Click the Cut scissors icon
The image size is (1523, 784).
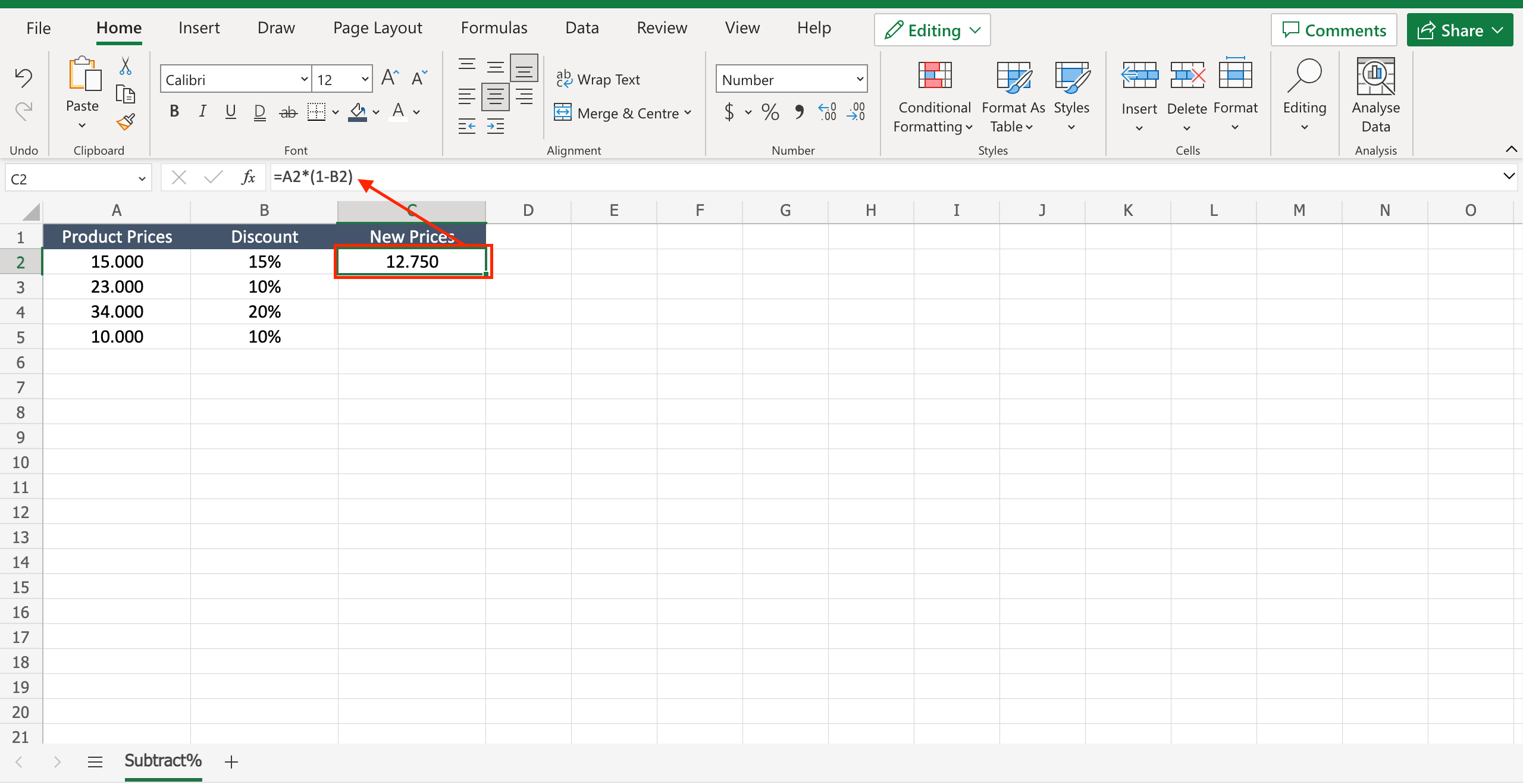coord(125,65)
